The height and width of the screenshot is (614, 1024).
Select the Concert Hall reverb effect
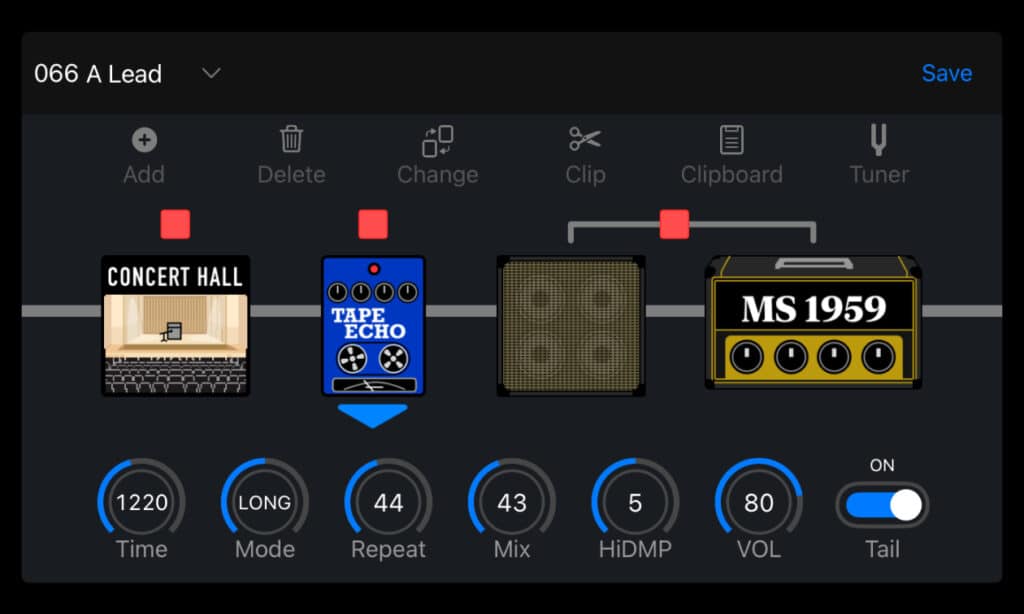176,325
